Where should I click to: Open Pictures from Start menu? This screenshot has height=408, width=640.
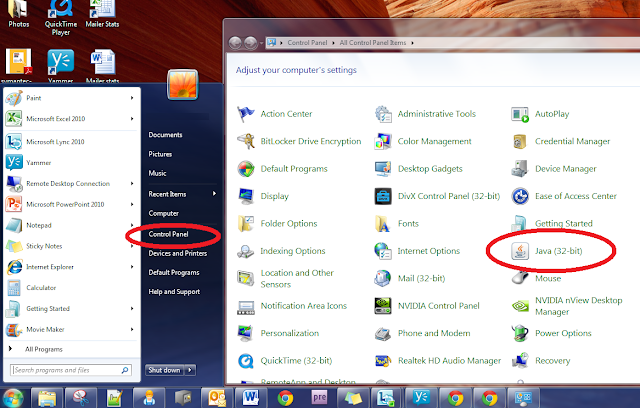[160, 154]
